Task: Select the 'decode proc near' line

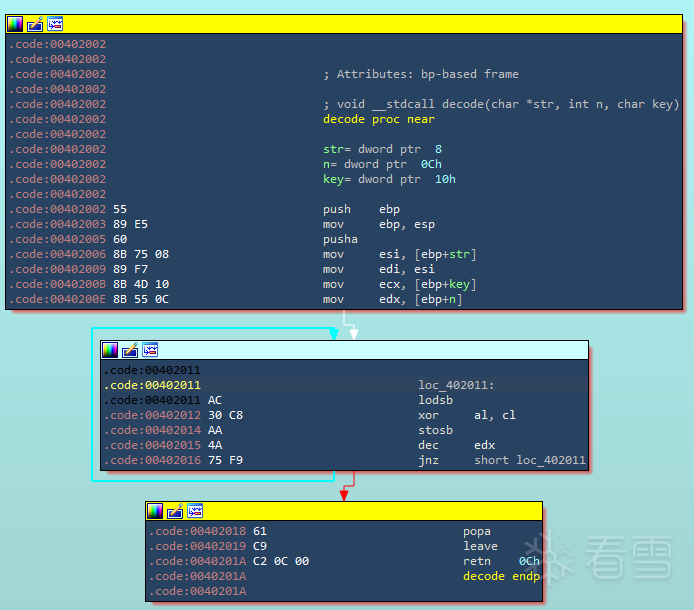Action: pyautogui.click(x=379, y=119)
